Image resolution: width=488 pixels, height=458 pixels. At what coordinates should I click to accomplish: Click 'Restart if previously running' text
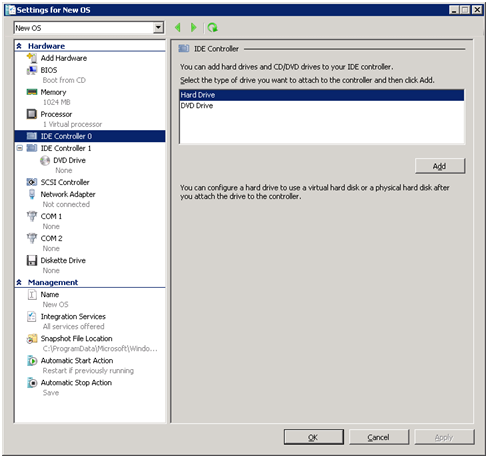88,370
